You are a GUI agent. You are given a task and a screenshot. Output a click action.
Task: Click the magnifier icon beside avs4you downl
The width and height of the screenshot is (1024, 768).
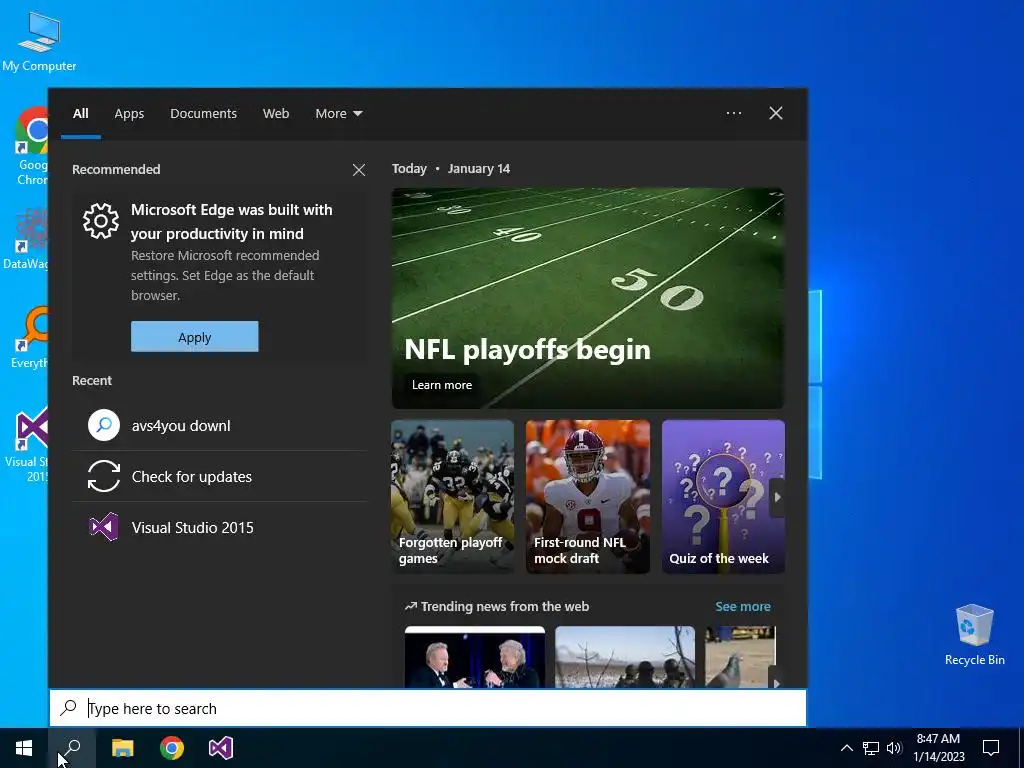tap(104, 425)
